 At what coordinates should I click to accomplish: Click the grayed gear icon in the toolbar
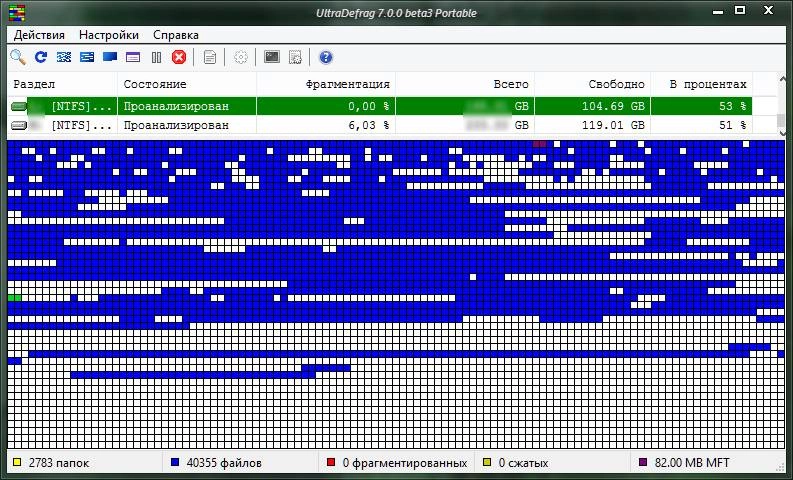241,57
